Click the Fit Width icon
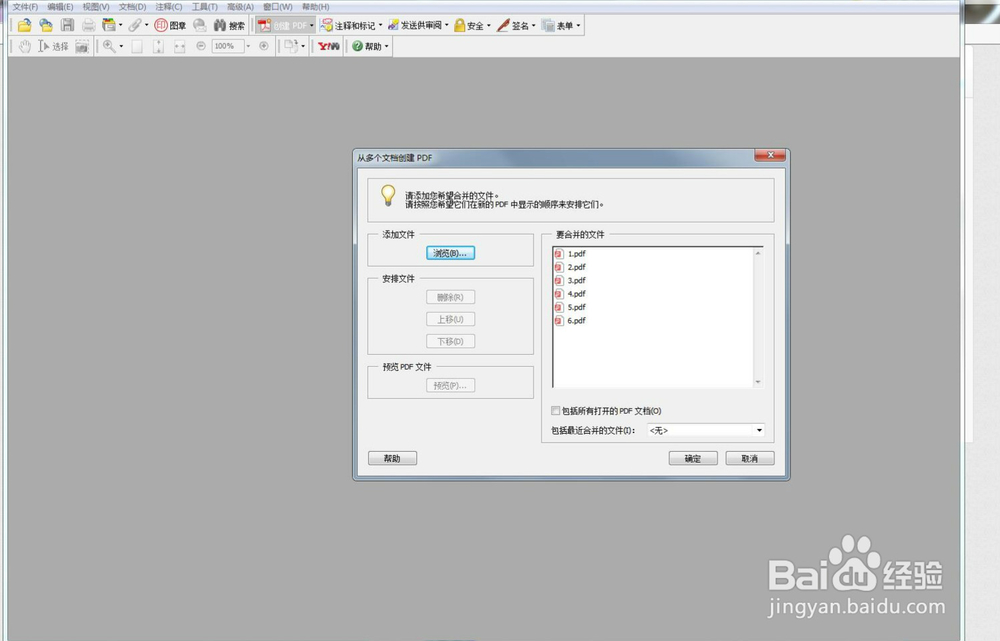 click(x=180, y=46)
